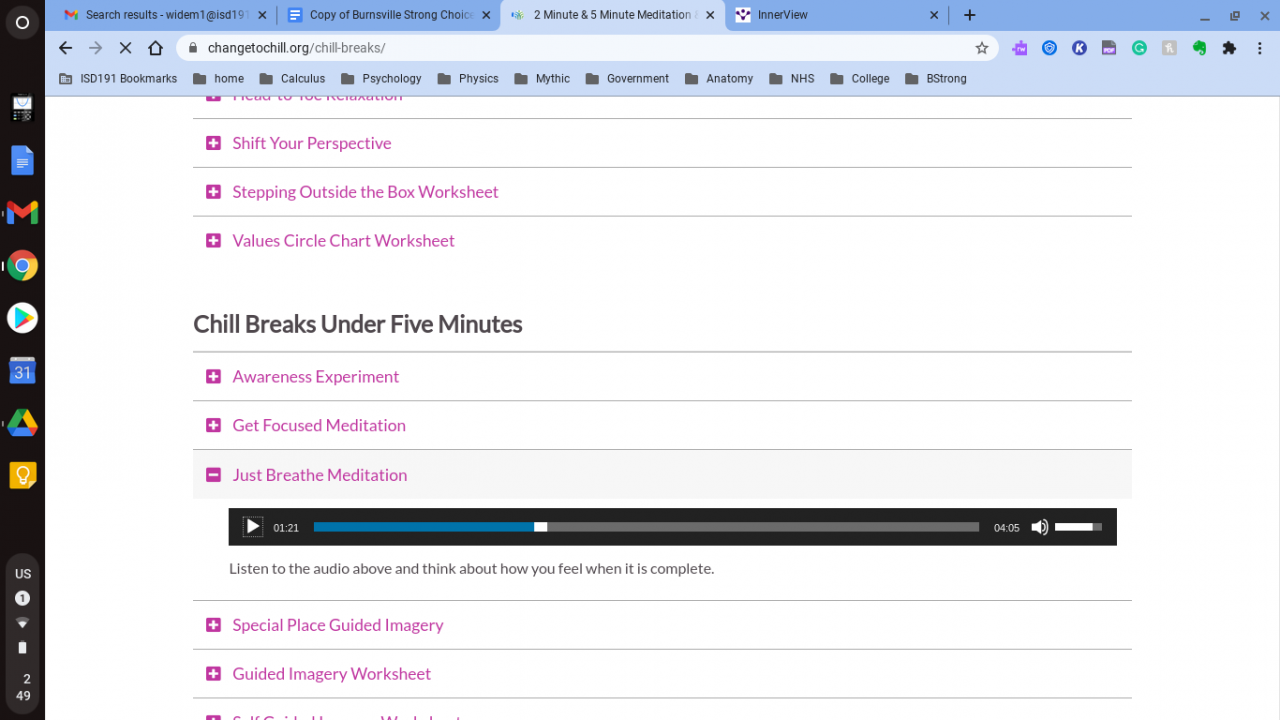Go forward to the next page
This screenshot has height=720, width=1280.
96,48
